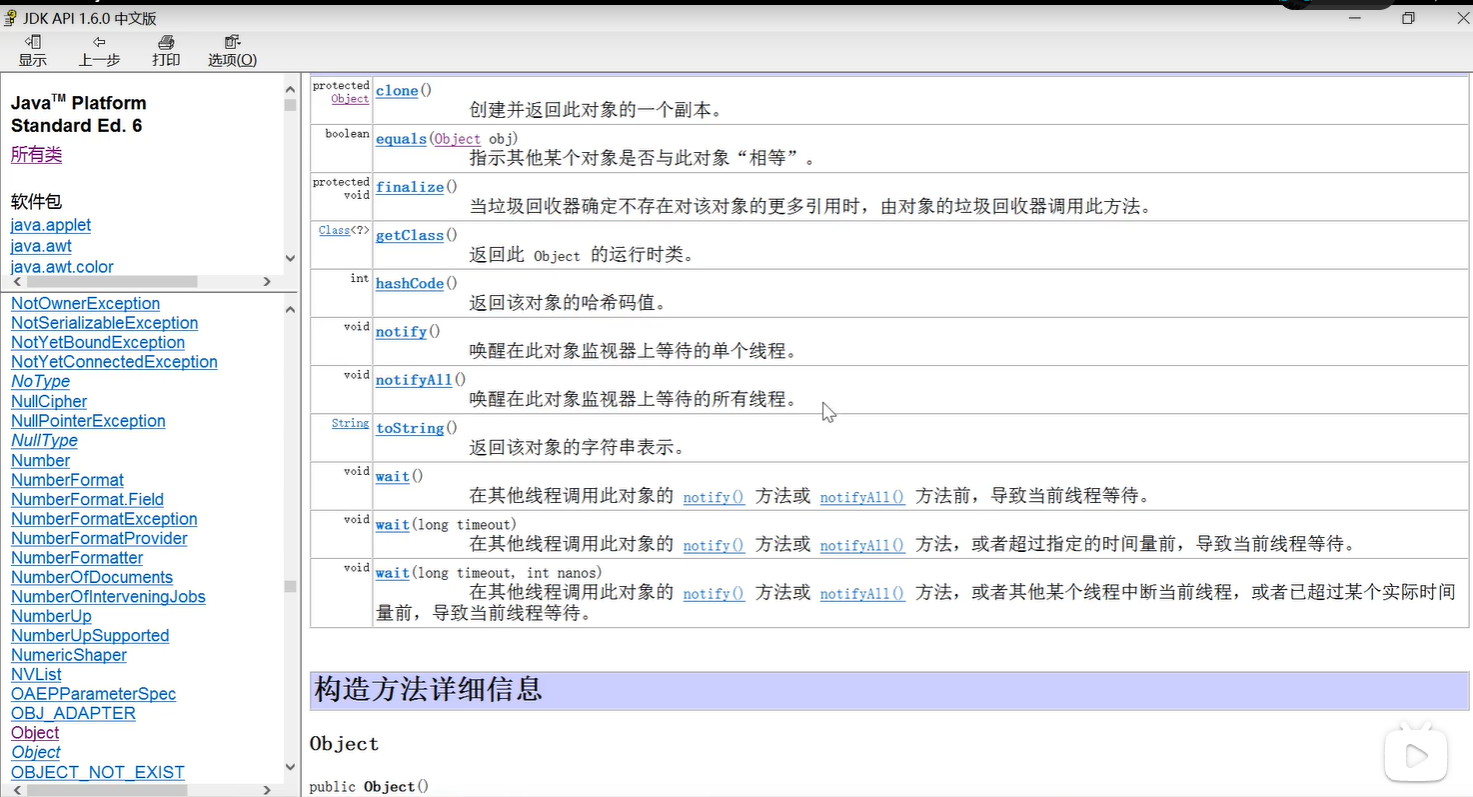
Task: Click the video play overlay icon
Action: [x=1416, y=756]
